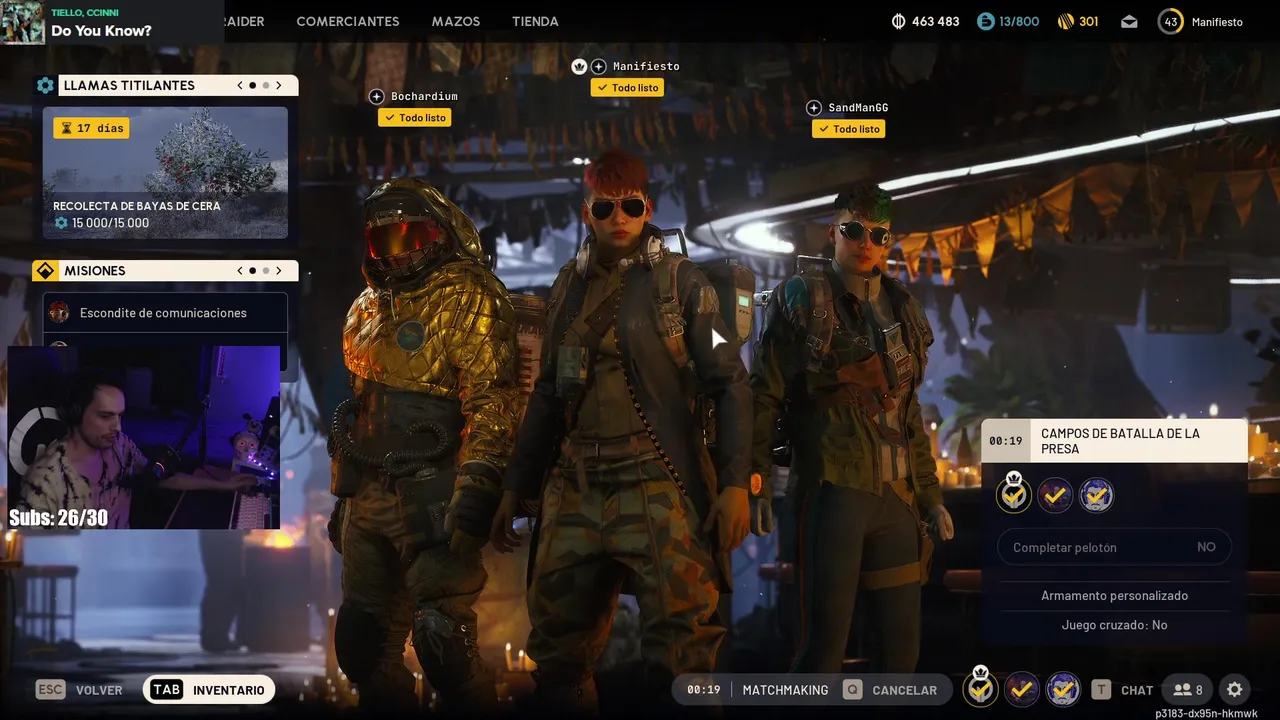
Task: Click the T key icon for chat
Action: click(1101, 690)
